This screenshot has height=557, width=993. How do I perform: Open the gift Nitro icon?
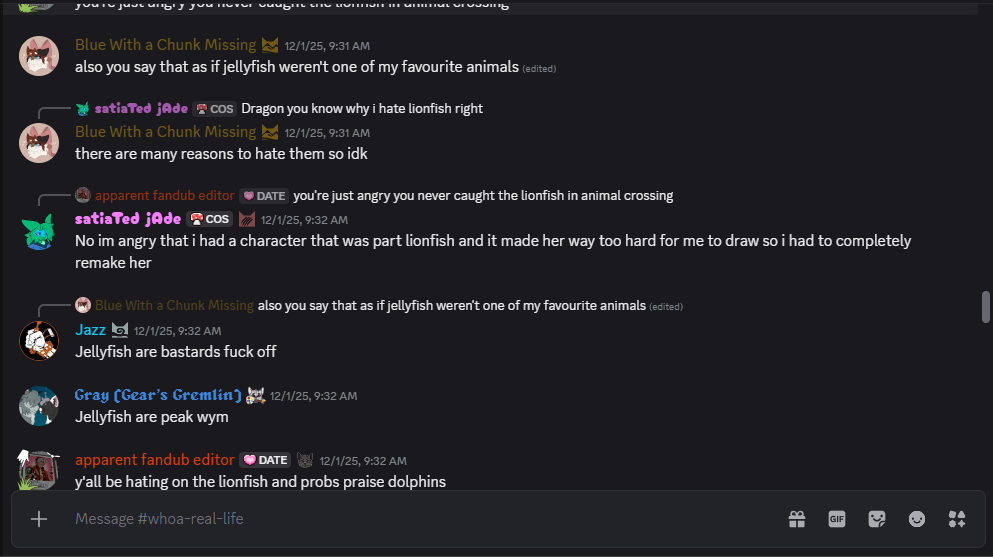[797, 519]
